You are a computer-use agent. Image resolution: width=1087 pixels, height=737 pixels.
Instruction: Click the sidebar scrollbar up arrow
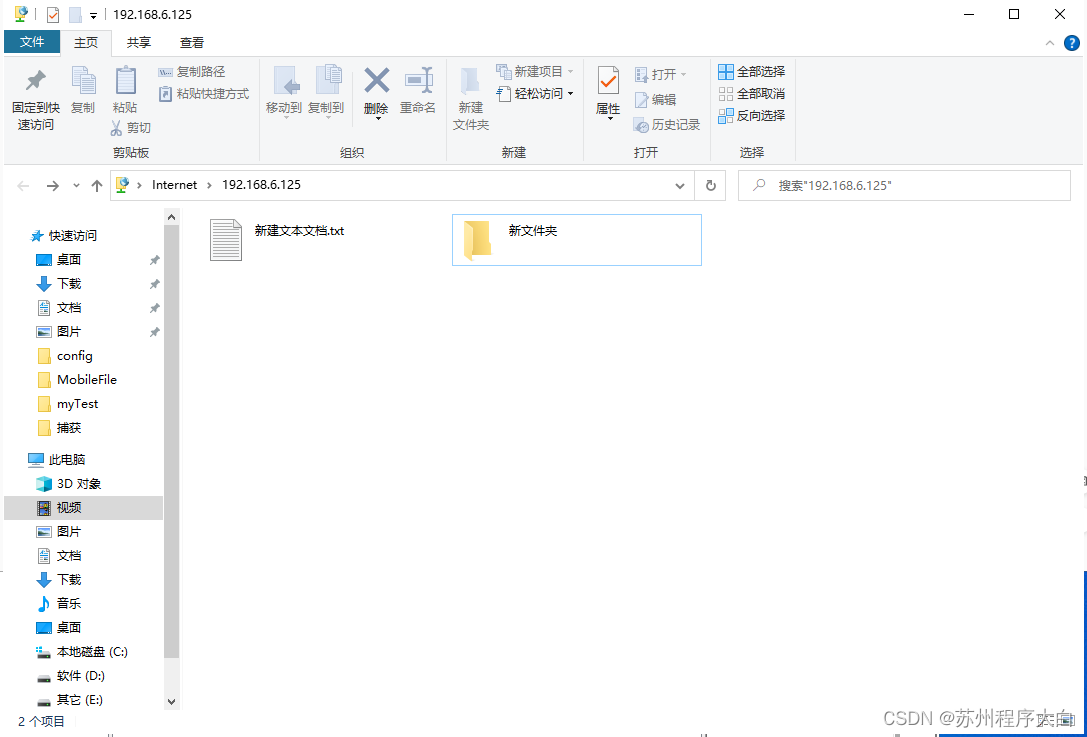click(x=172, y=217)
